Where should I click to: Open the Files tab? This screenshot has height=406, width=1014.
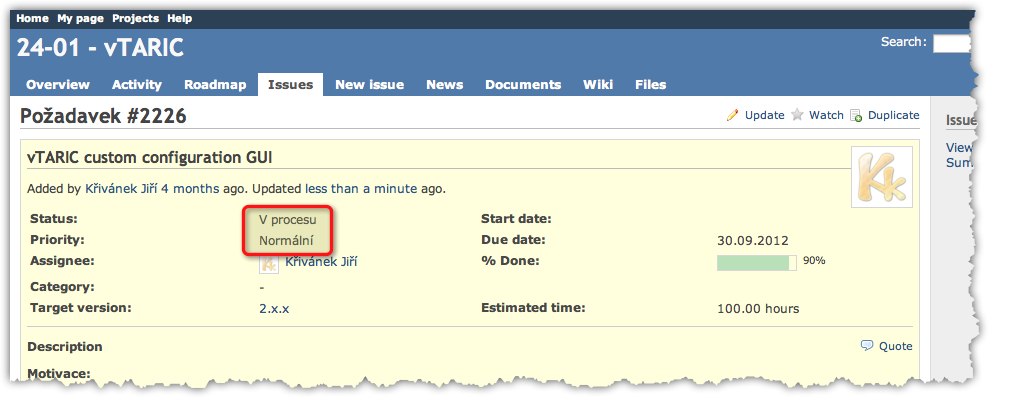tap(651, 85)
